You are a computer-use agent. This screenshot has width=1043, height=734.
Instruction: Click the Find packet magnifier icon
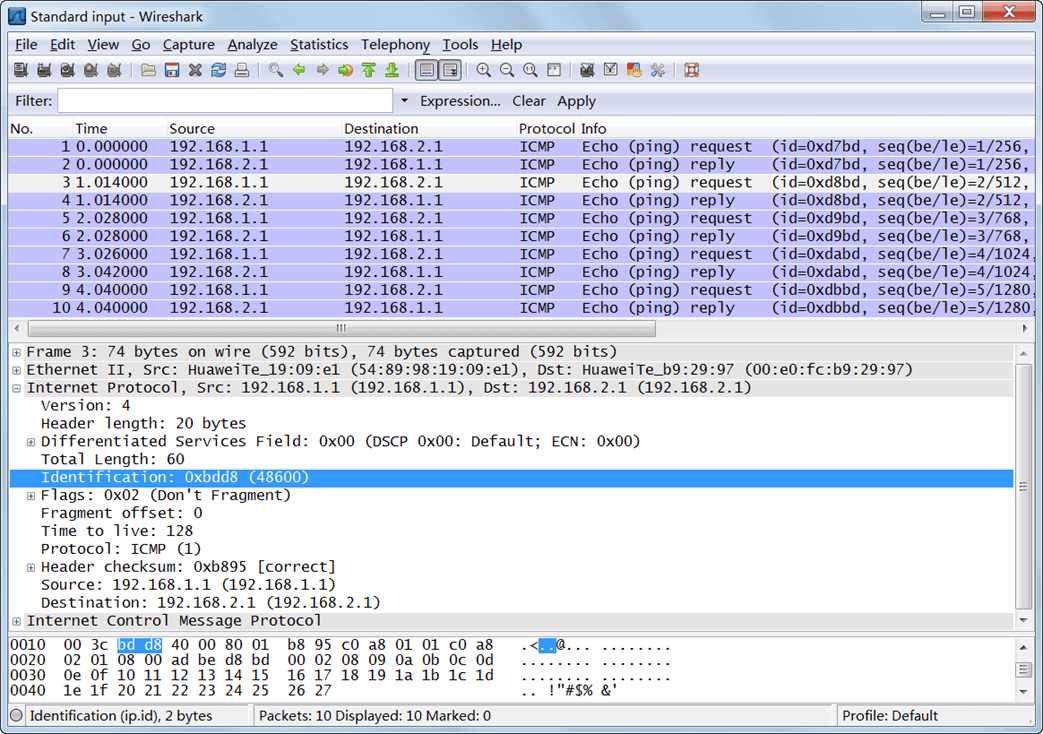pos(275,70)
